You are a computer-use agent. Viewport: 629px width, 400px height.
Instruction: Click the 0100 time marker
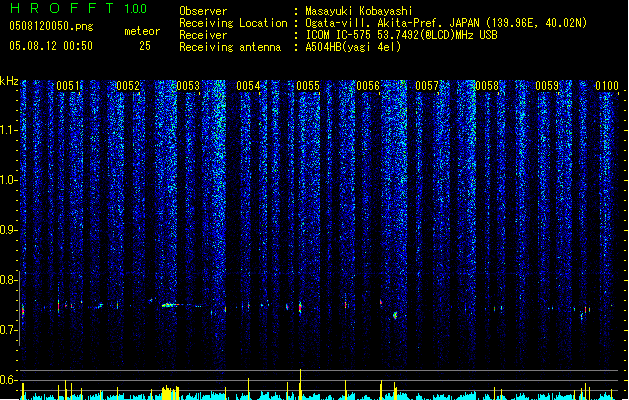tap(607, 86)
